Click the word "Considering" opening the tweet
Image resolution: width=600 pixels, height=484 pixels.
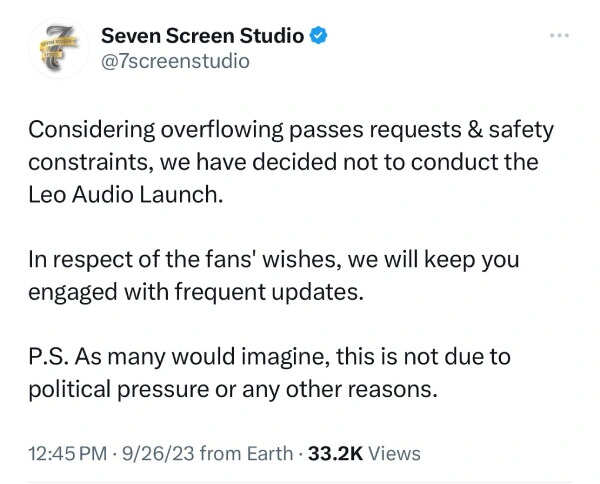[x=92, y=130]
